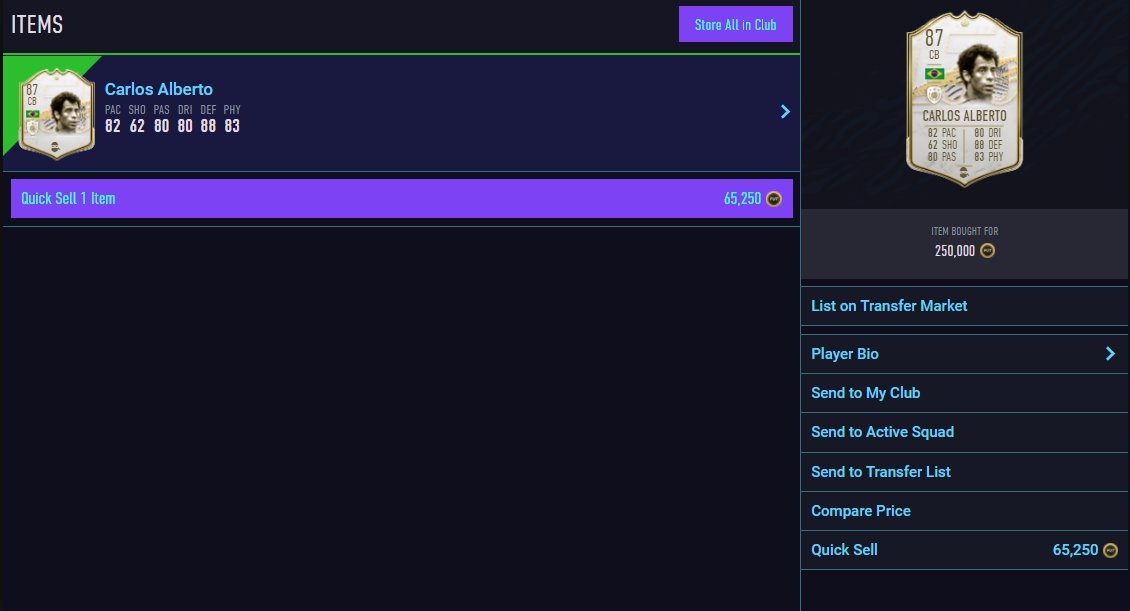Screen dimensions: 1130x611
Task: Click Quick Sell in the side panel
Action: click(964, 550)
